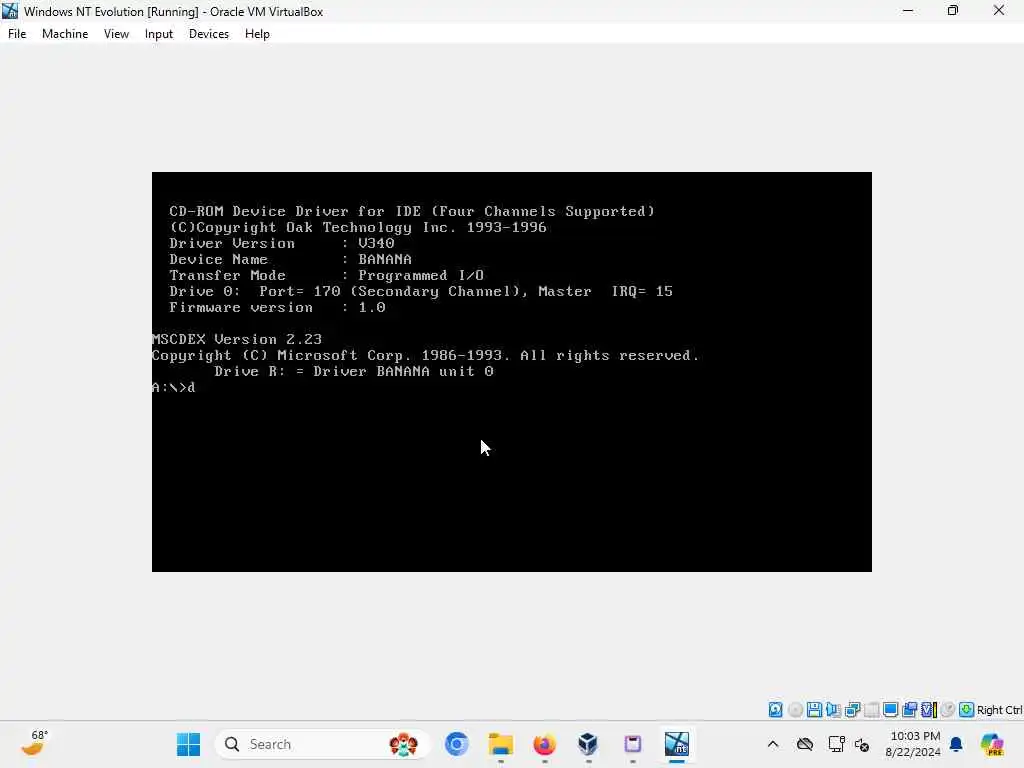Click the network adapter status icon

(852, 710)
